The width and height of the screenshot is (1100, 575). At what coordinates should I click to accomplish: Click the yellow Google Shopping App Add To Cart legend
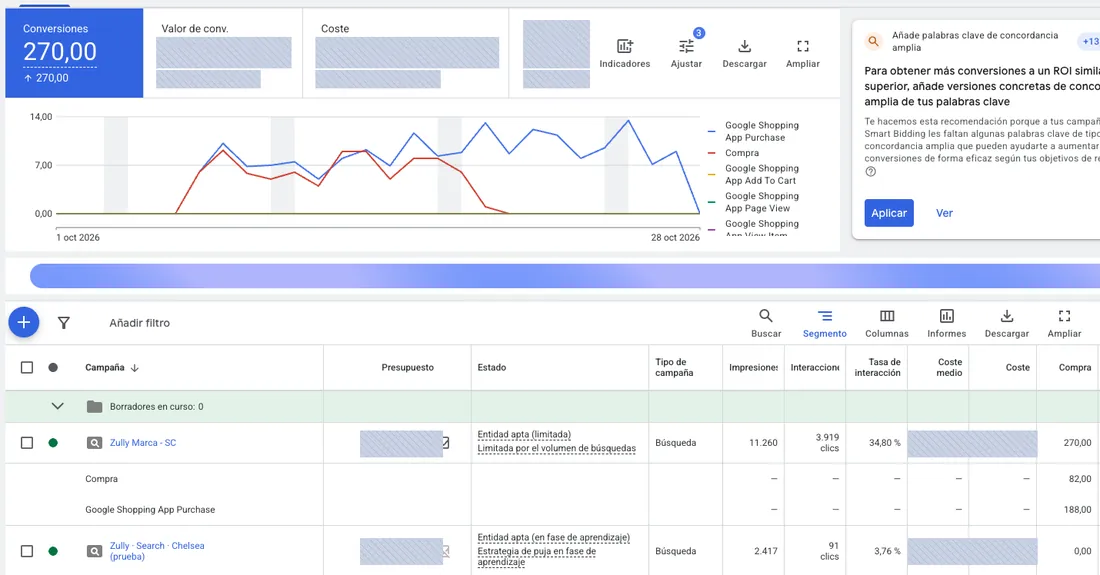coord(754,175)
